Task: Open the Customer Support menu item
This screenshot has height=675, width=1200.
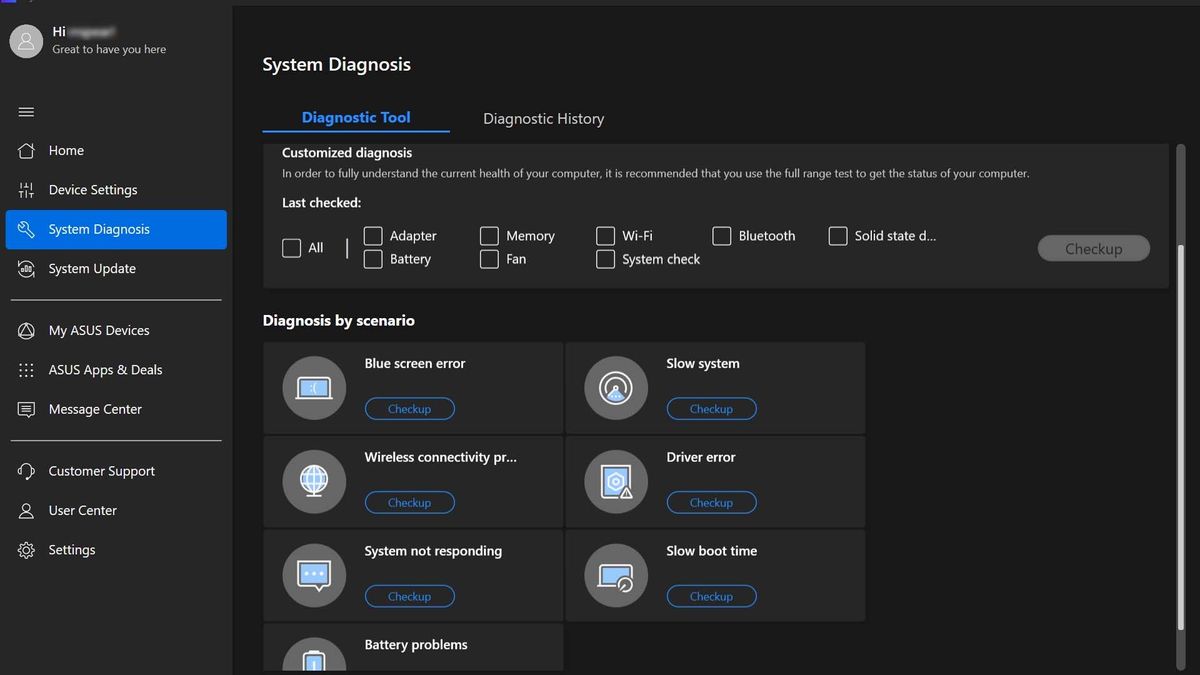Action: pyautogui.click(x=116, y=471)
